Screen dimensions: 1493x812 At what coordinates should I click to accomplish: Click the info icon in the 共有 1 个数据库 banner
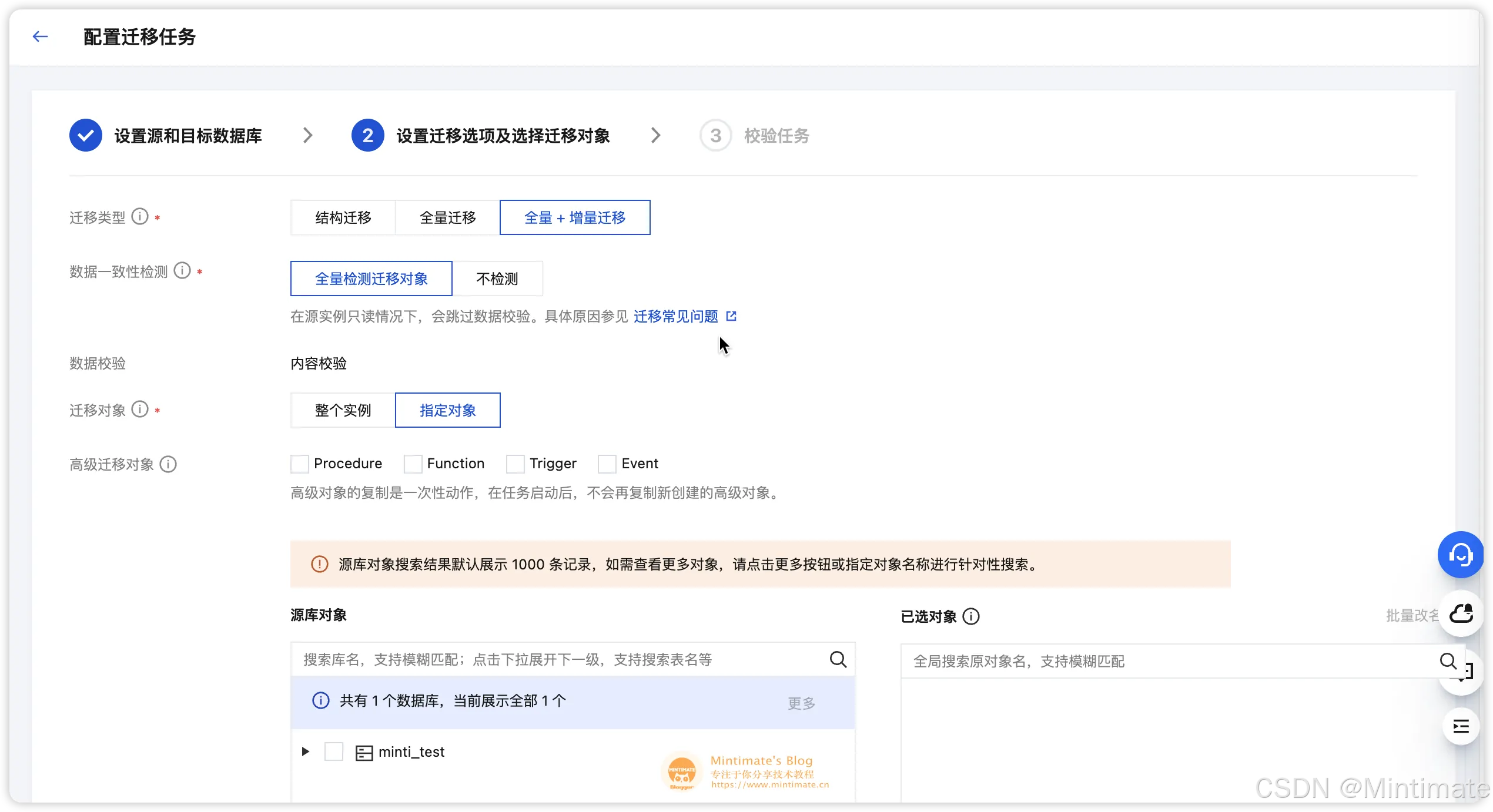(321, 701)
